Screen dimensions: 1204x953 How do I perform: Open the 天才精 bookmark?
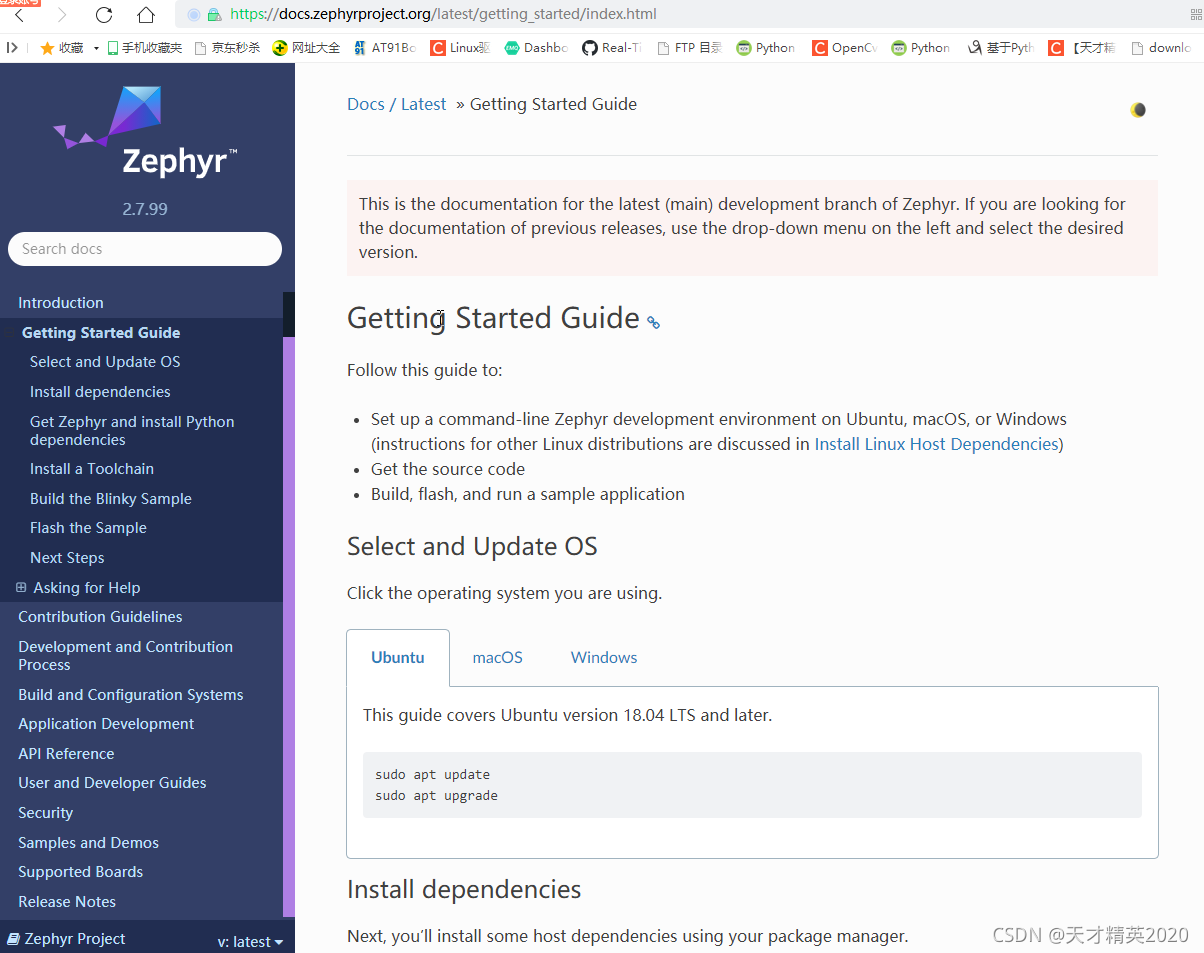pos(1082,47)
